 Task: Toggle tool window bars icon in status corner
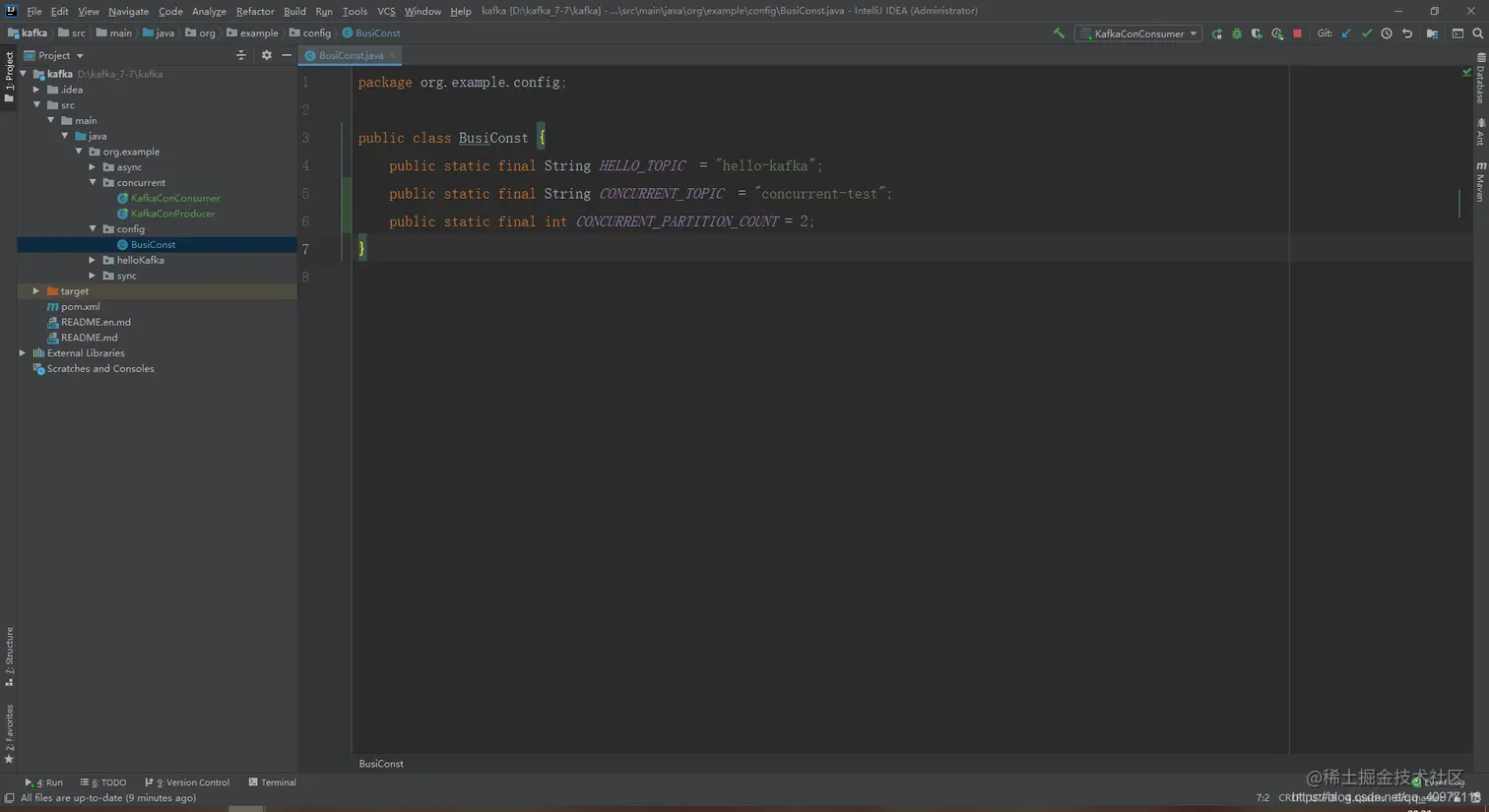pos(9,799)
